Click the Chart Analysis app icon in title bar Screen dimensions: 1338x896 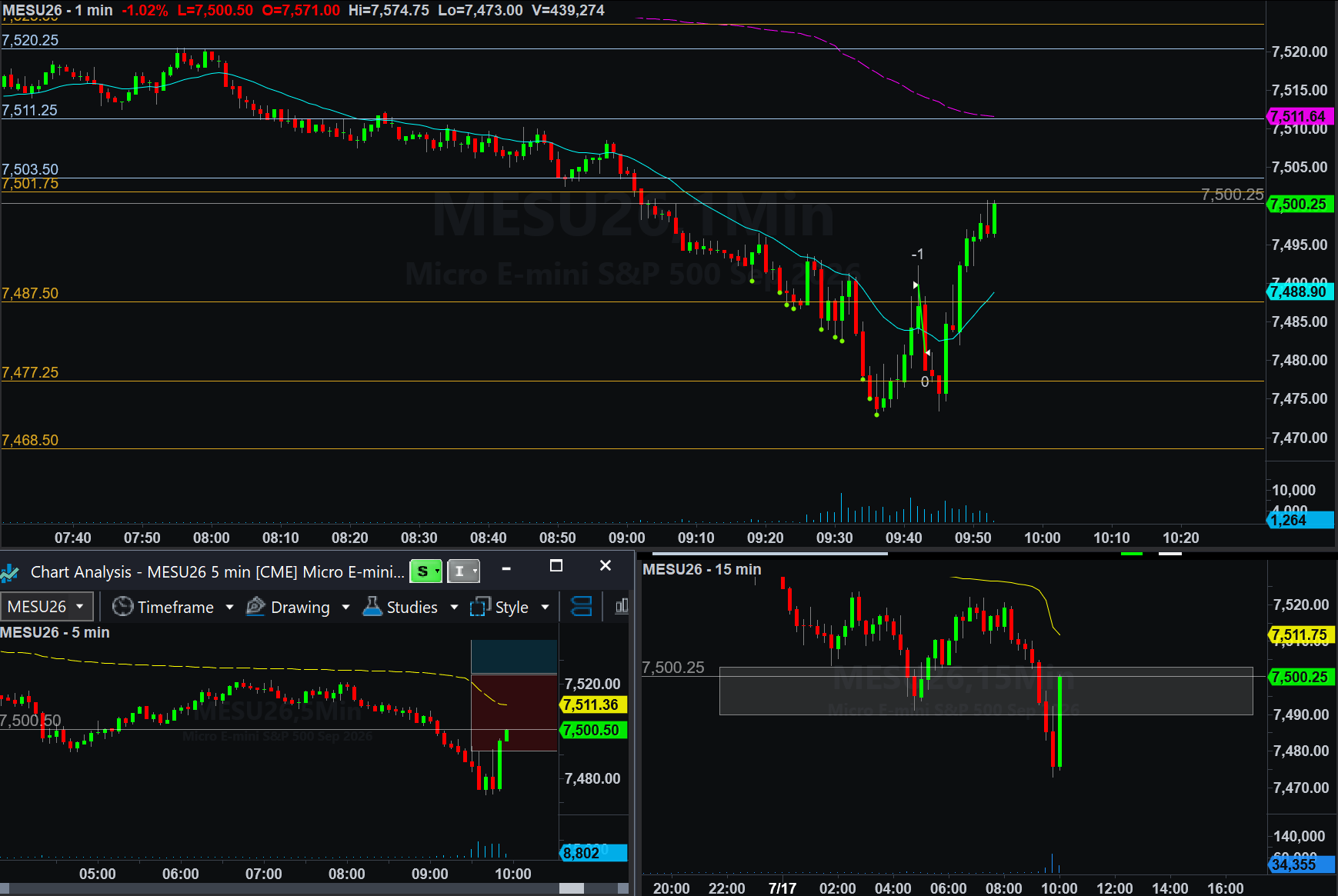point(11,572)
